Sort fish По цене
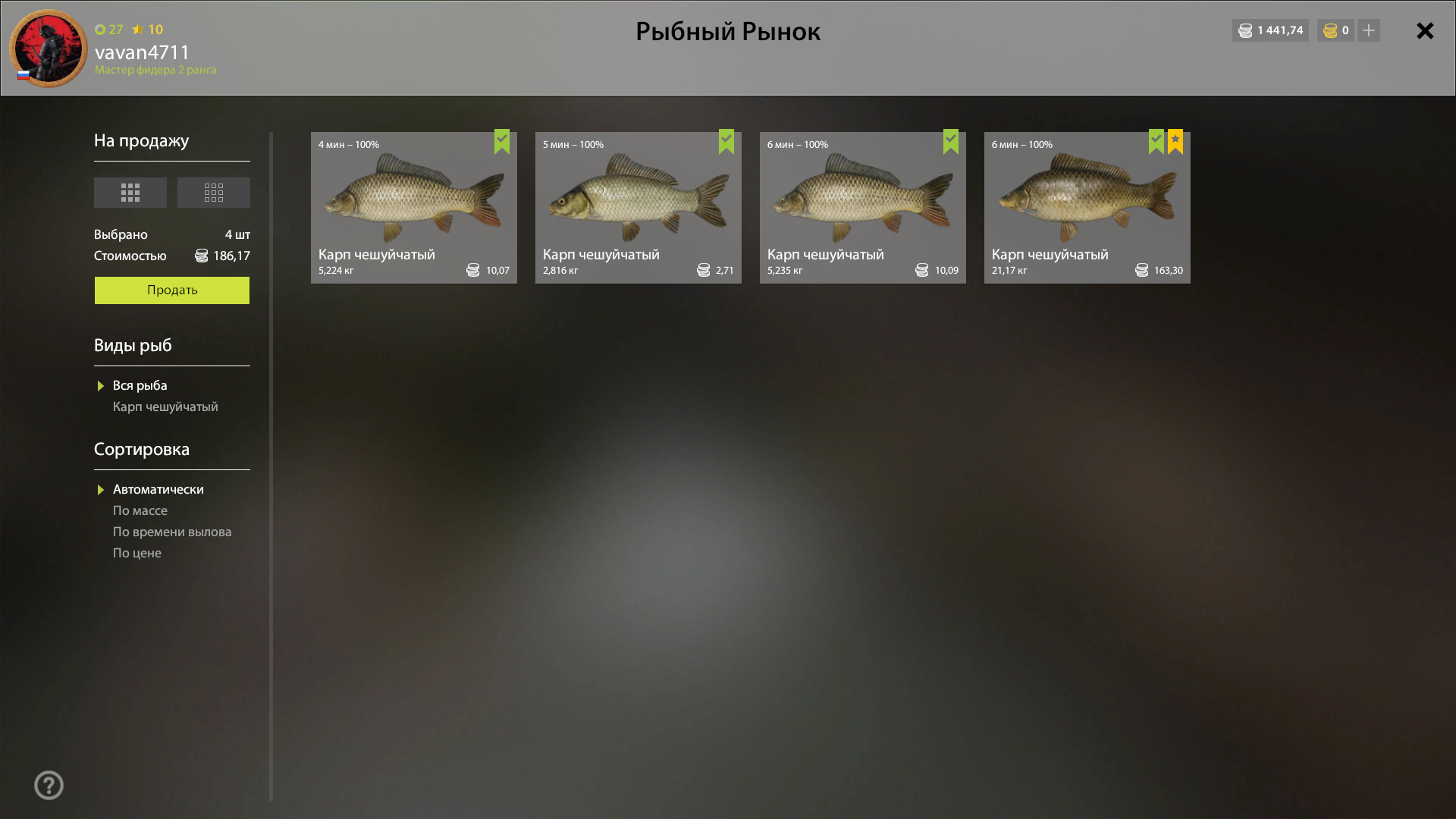Screen dimensions: 1456x819 pos(137,553)
